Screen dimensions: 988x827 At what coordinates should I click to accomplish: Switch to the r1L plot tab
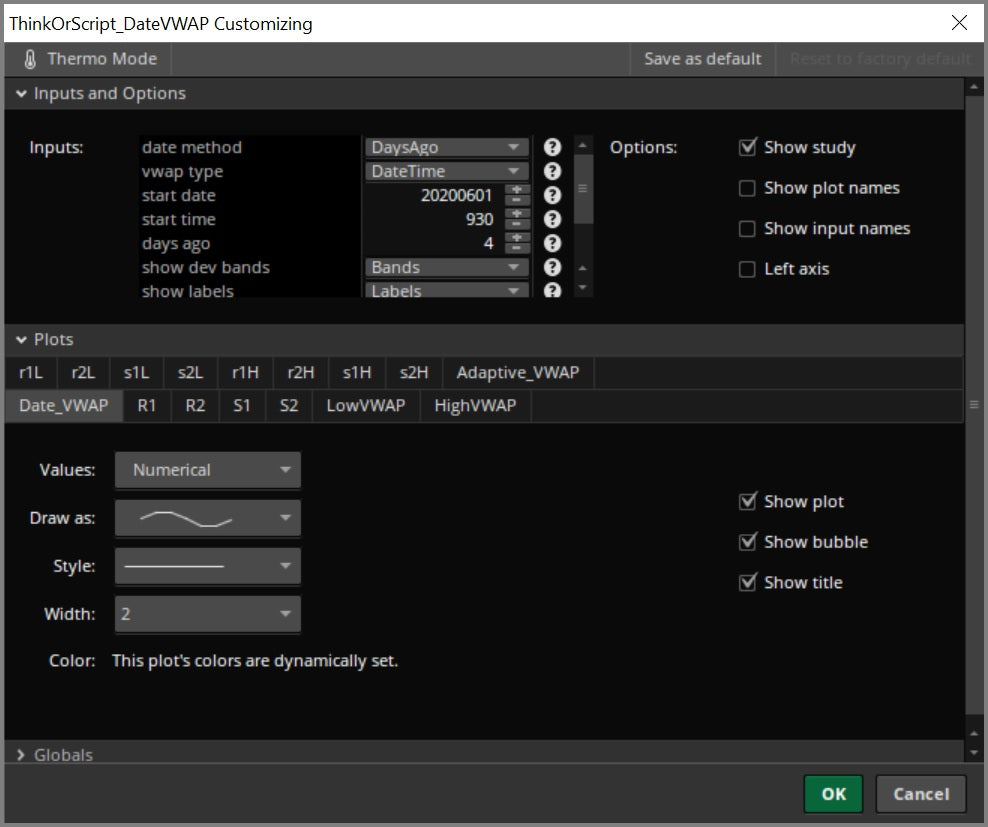[x=31, y=373]
